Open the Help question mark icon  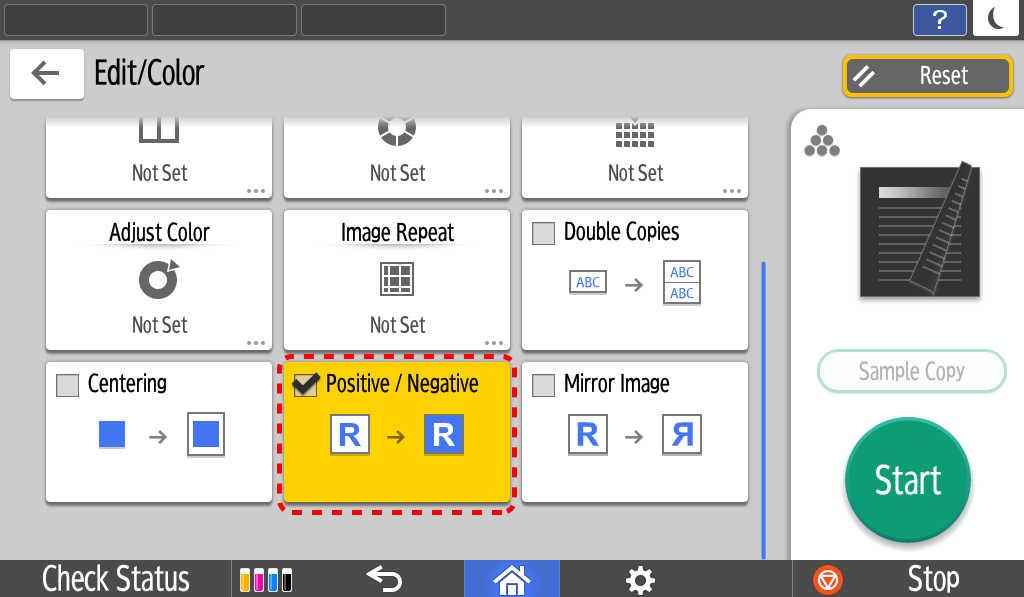tap(939, 19)
